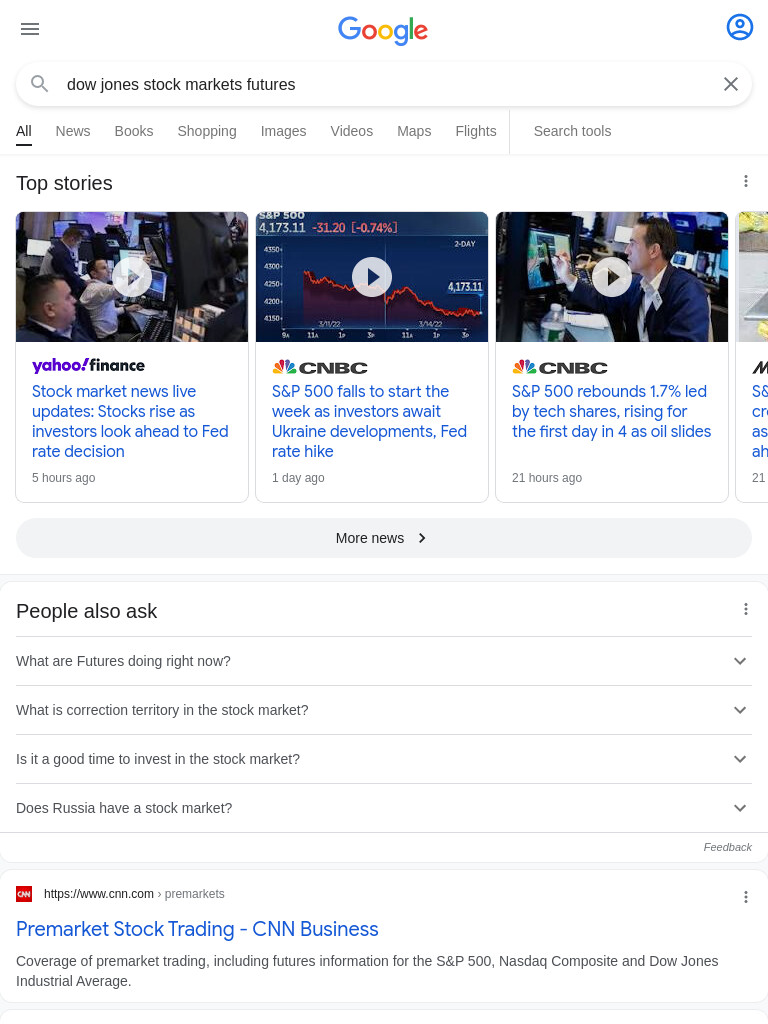Switch to the Flights tab

point(476,131)
